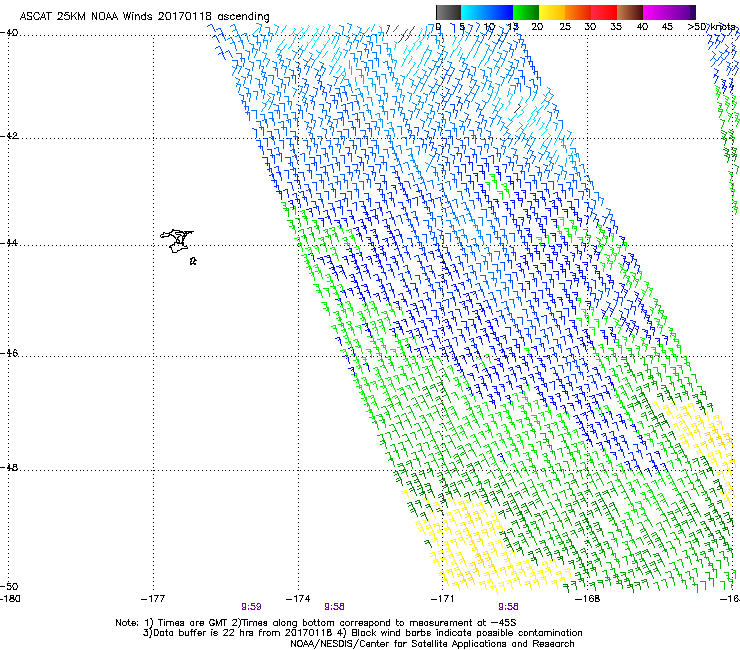Click the '30' legend scale label
The image size is (740, 650).
pos(590,26)
